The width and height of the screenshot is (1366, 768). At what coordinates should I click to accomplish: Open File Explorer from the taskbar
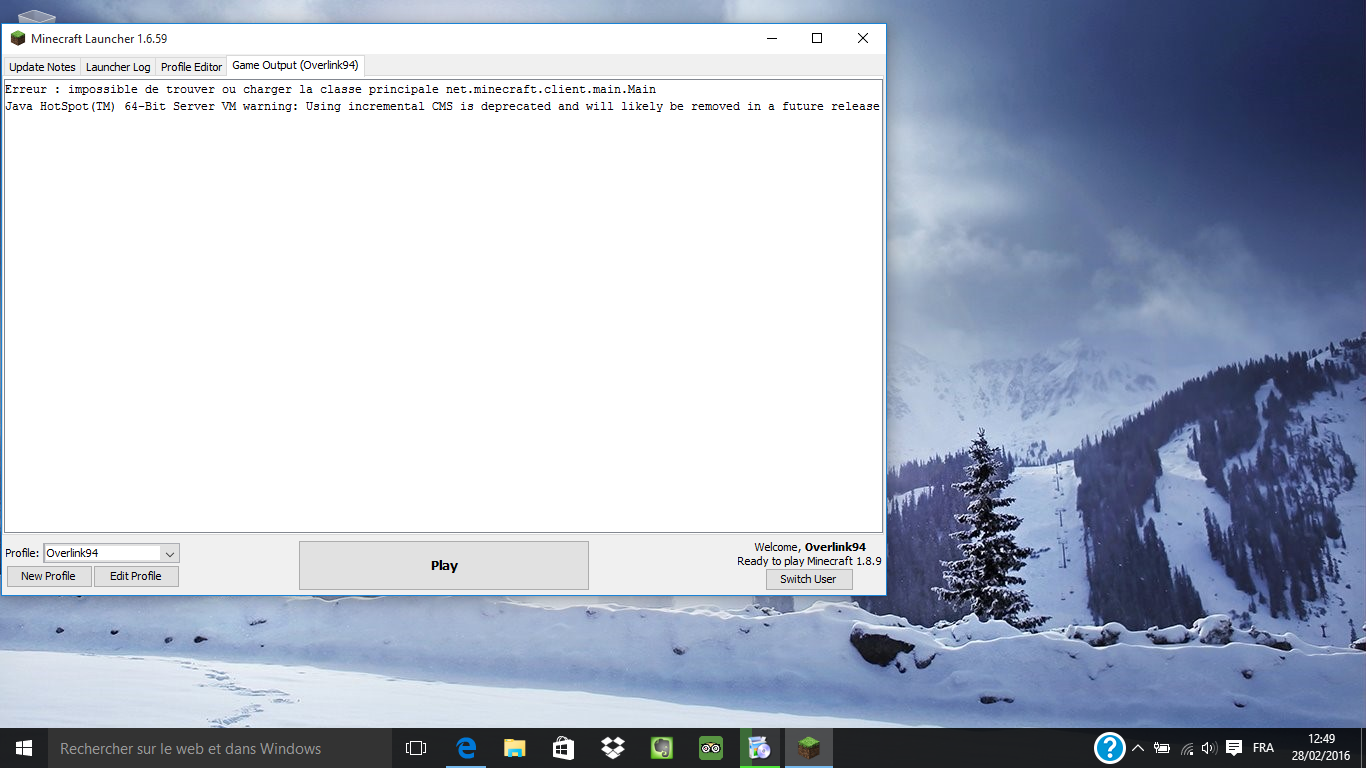coord(514,748)
